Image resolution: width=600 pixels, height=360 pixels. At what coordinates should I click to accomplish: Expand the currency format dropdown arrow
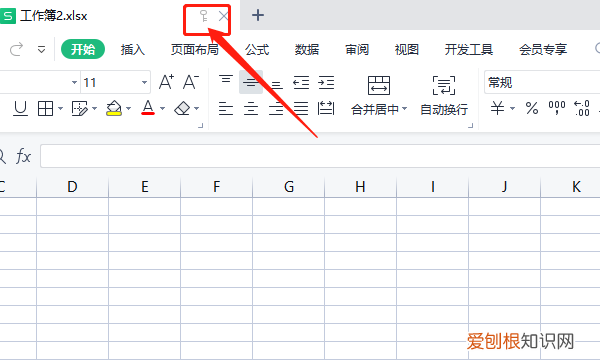[512, 109]
